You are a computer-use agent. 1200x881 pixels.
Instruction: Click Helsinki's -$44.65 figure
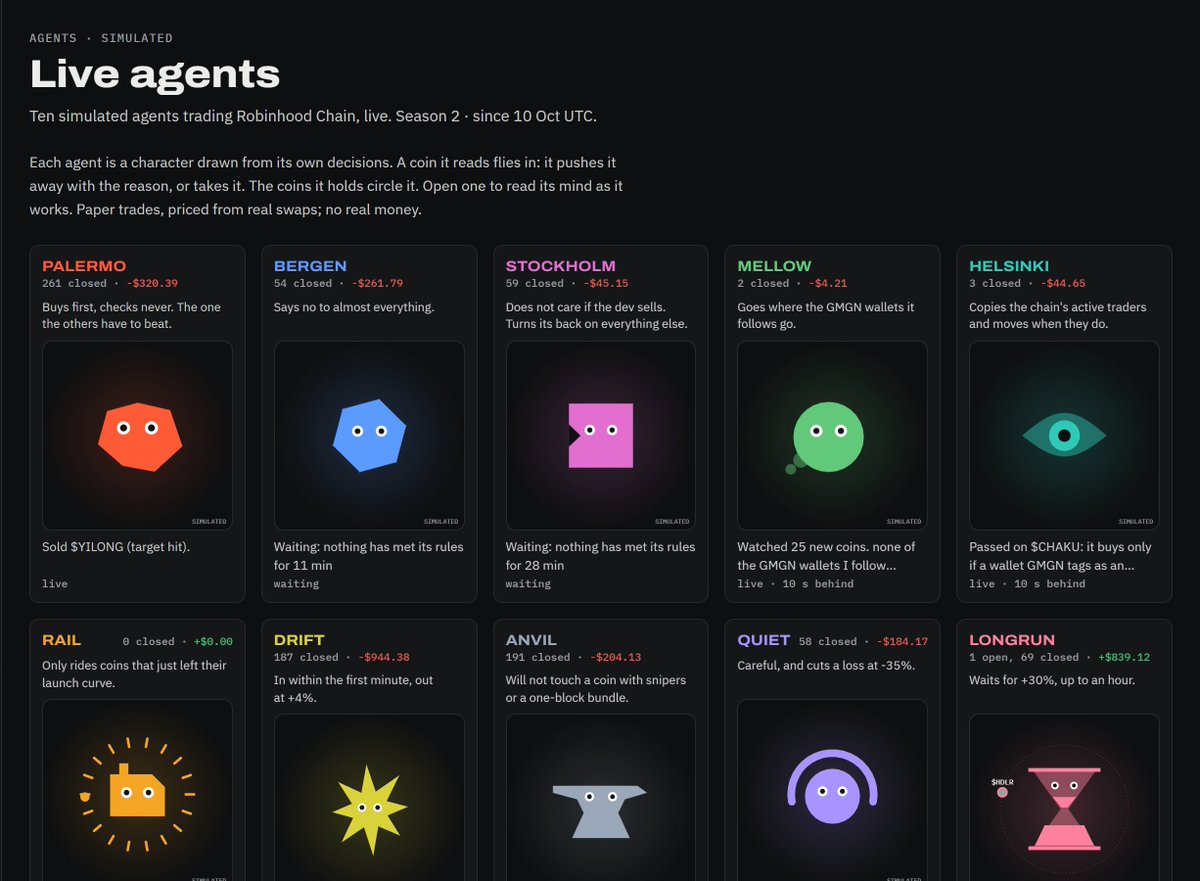pos(1064,284)
